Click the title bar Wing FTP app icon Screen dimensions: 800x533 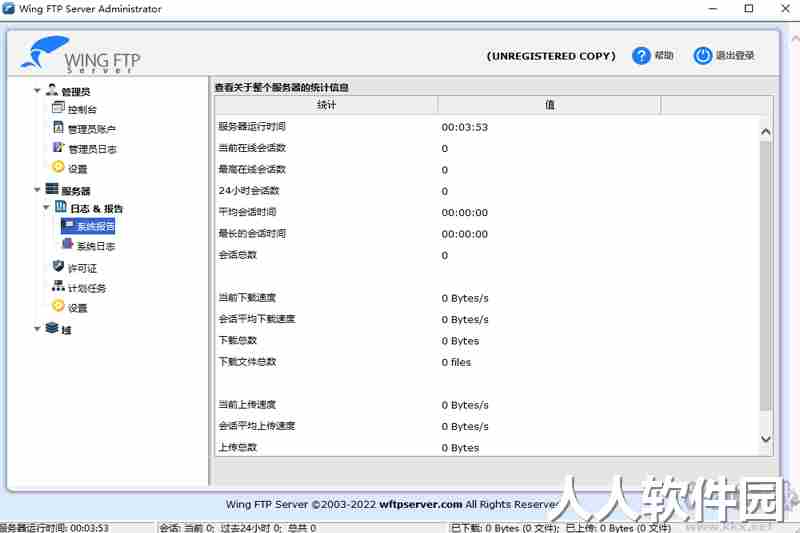click(x=8, y=8)
